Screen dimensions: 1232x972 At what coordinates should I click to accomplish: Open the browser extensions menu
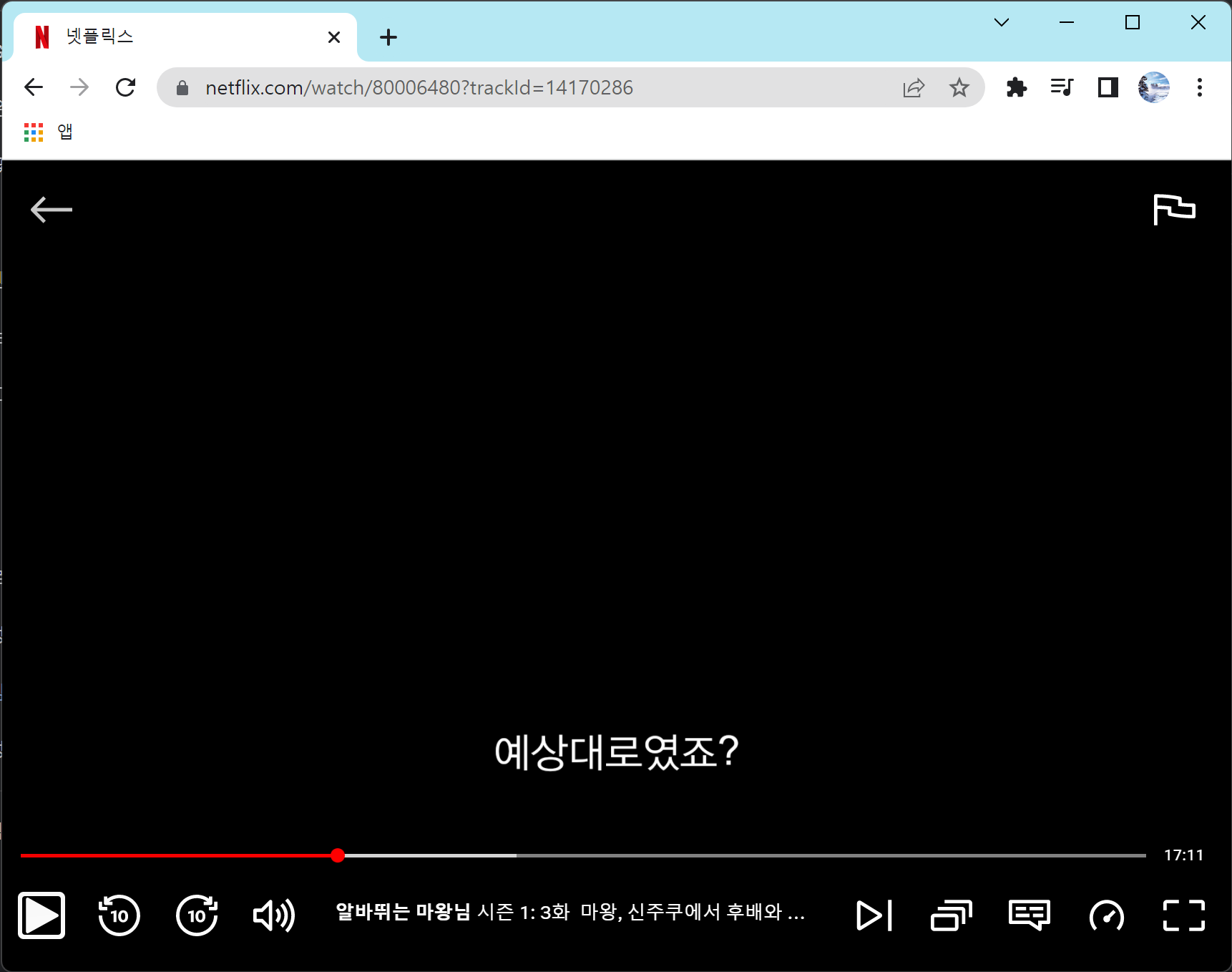[1016, 87]
